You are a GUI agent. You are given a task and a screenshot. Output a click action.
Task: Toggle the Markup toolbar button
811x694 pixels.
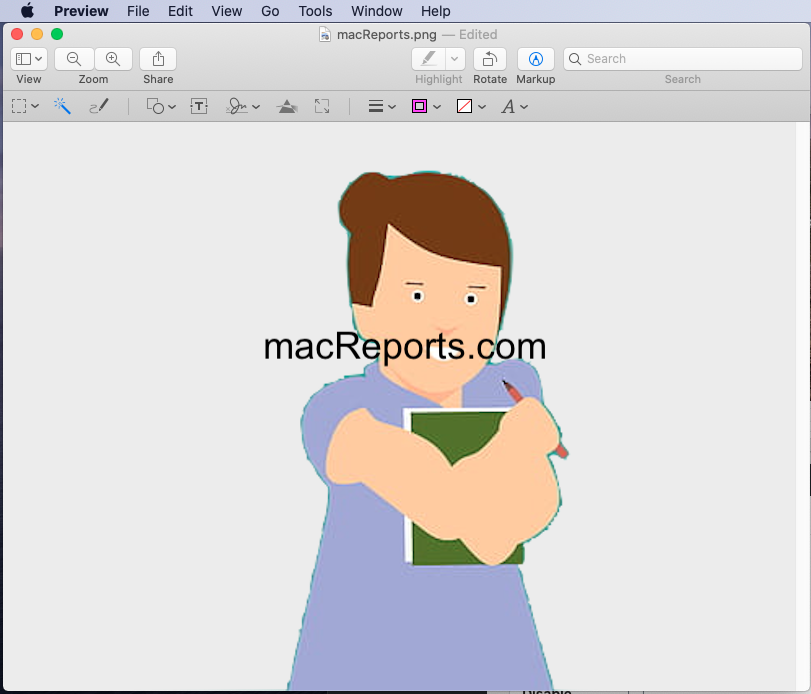coord(536,59)
